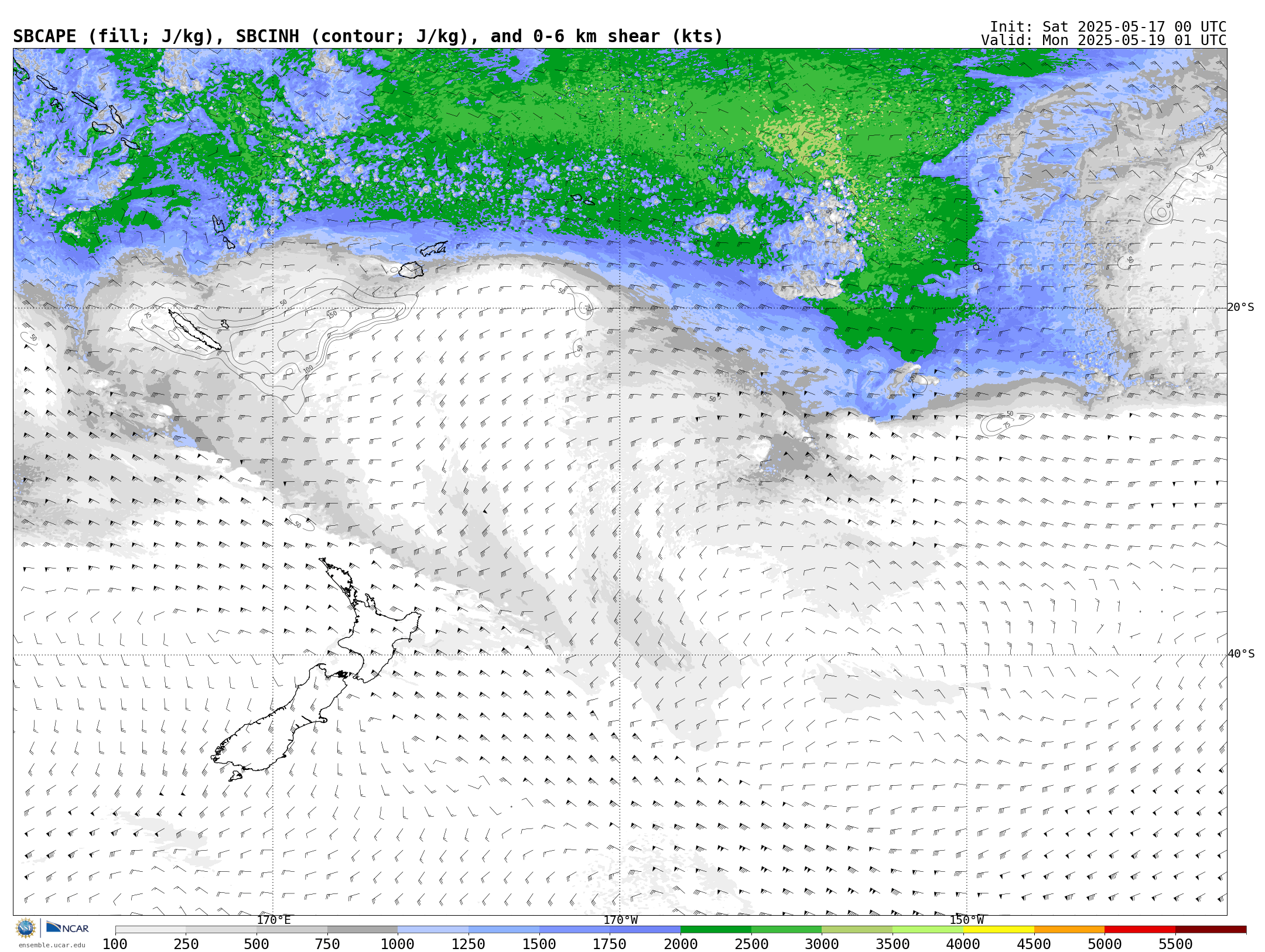Click the colorbar tick label 500

tap(257, 944)
